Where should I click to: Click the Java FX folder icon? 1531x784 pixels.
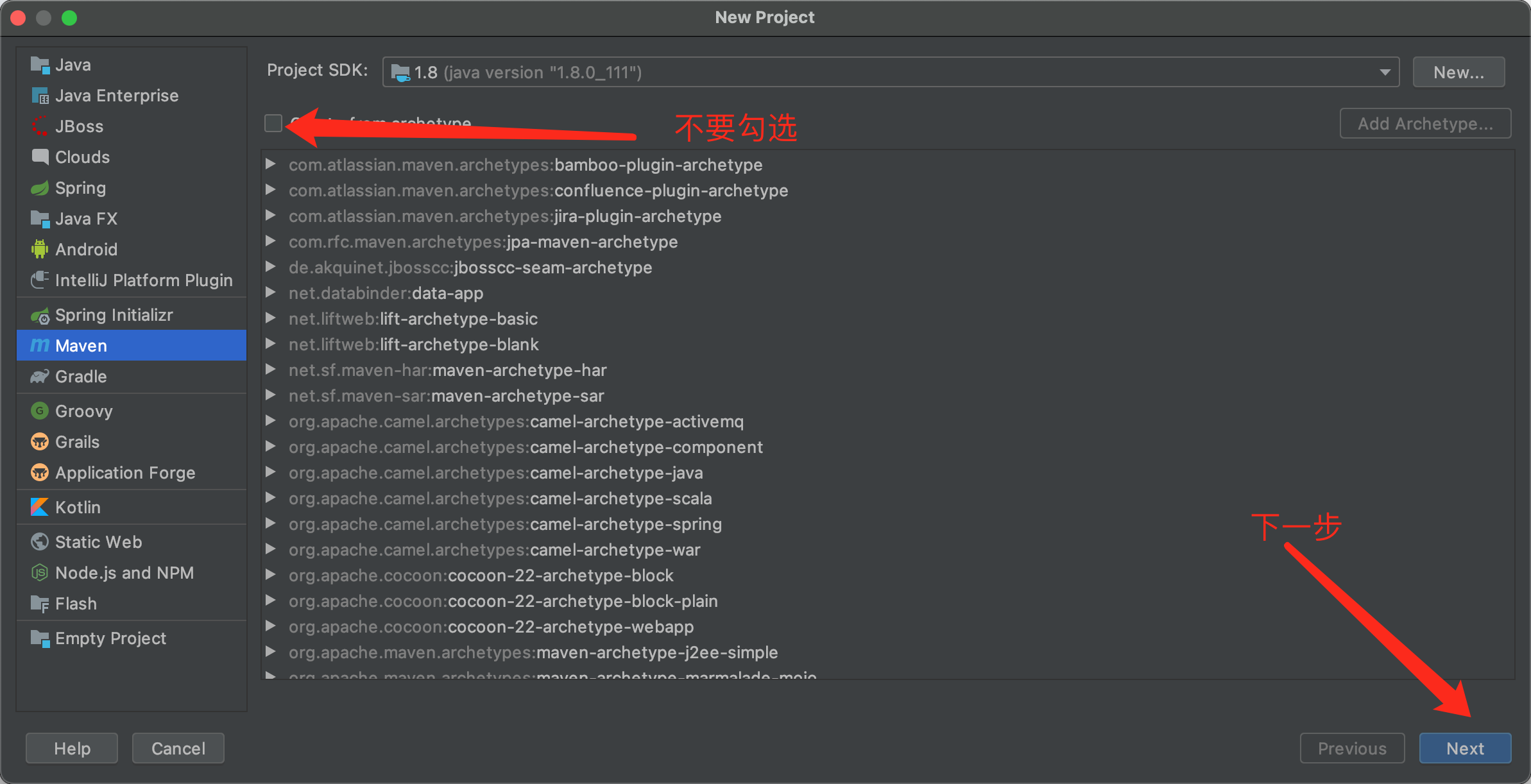tap(40, 219)
